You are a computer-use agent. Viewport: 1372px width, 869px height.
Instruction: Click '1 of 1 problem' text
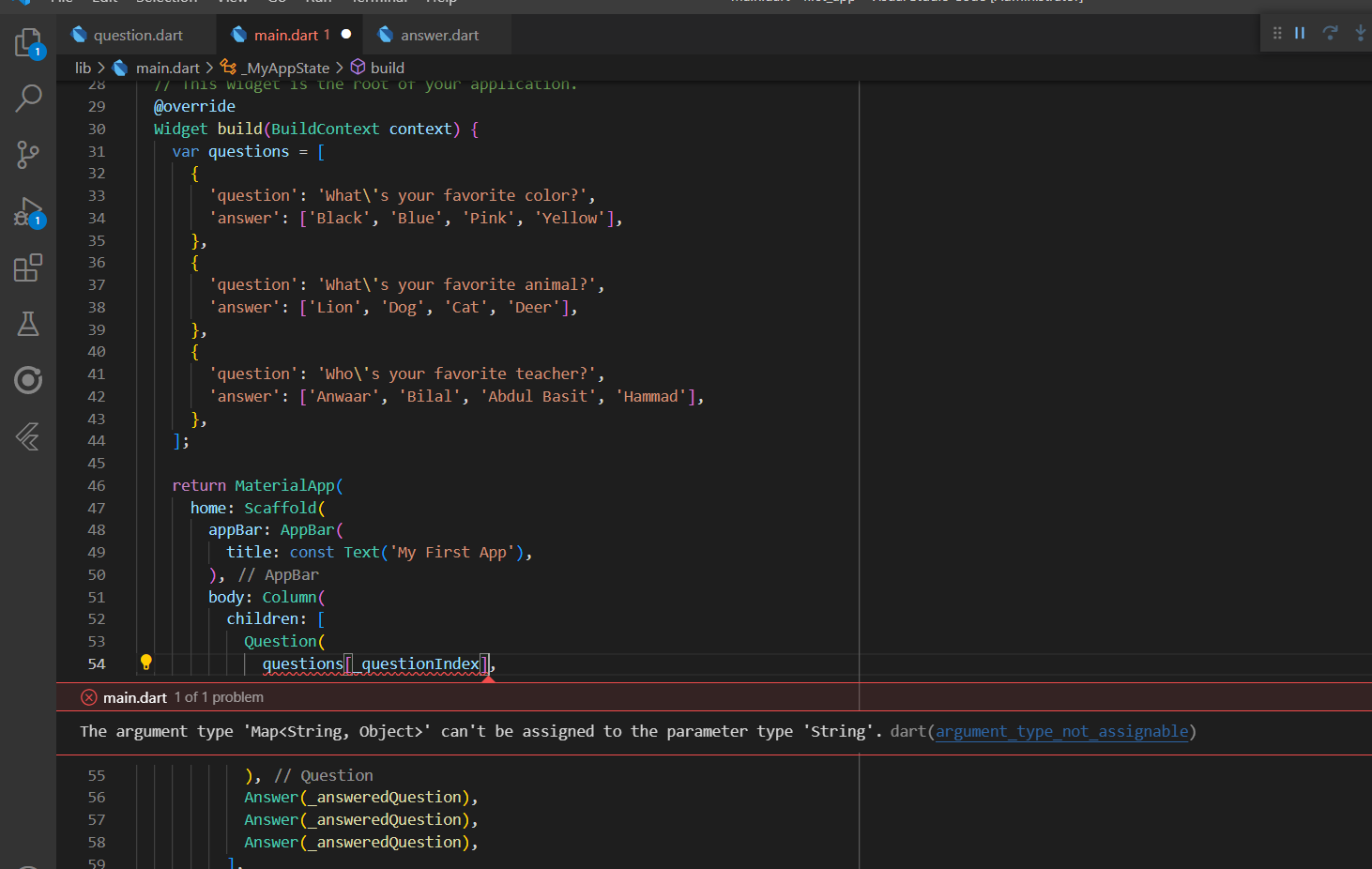point(219,697)
